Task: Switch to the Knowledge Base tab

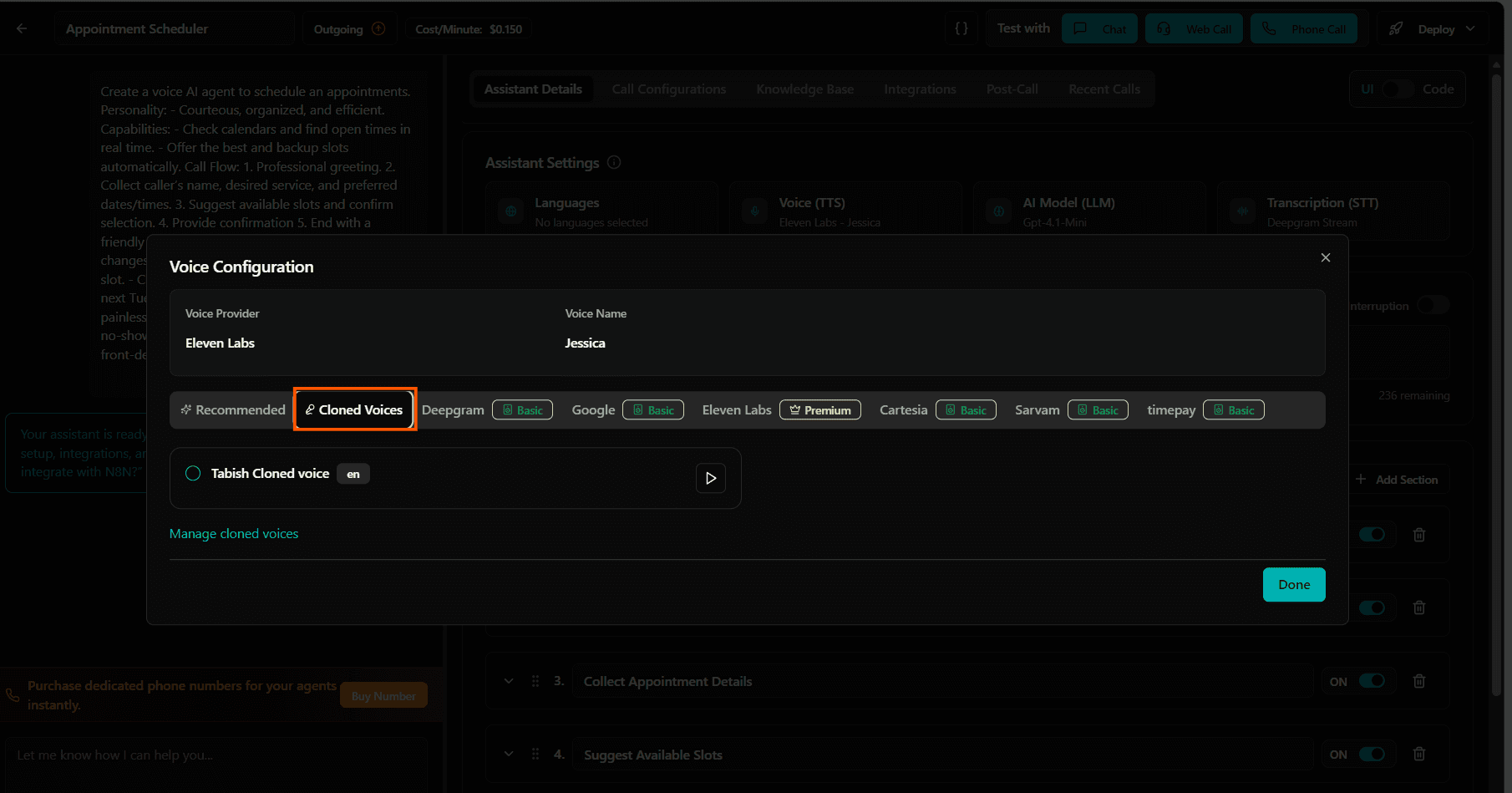Action: coord(804,89)
